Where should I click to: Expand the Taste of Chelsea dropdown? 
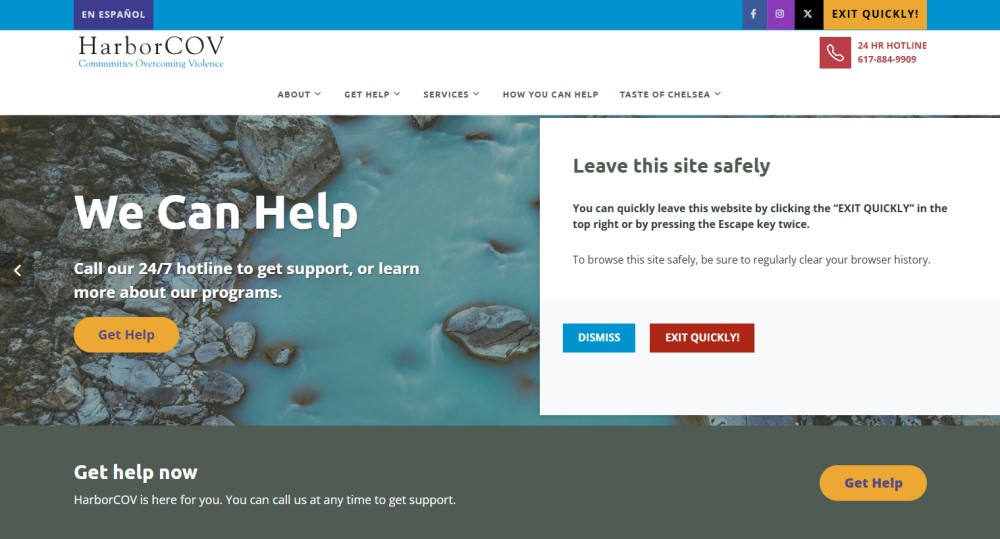[x=670, y=94]
